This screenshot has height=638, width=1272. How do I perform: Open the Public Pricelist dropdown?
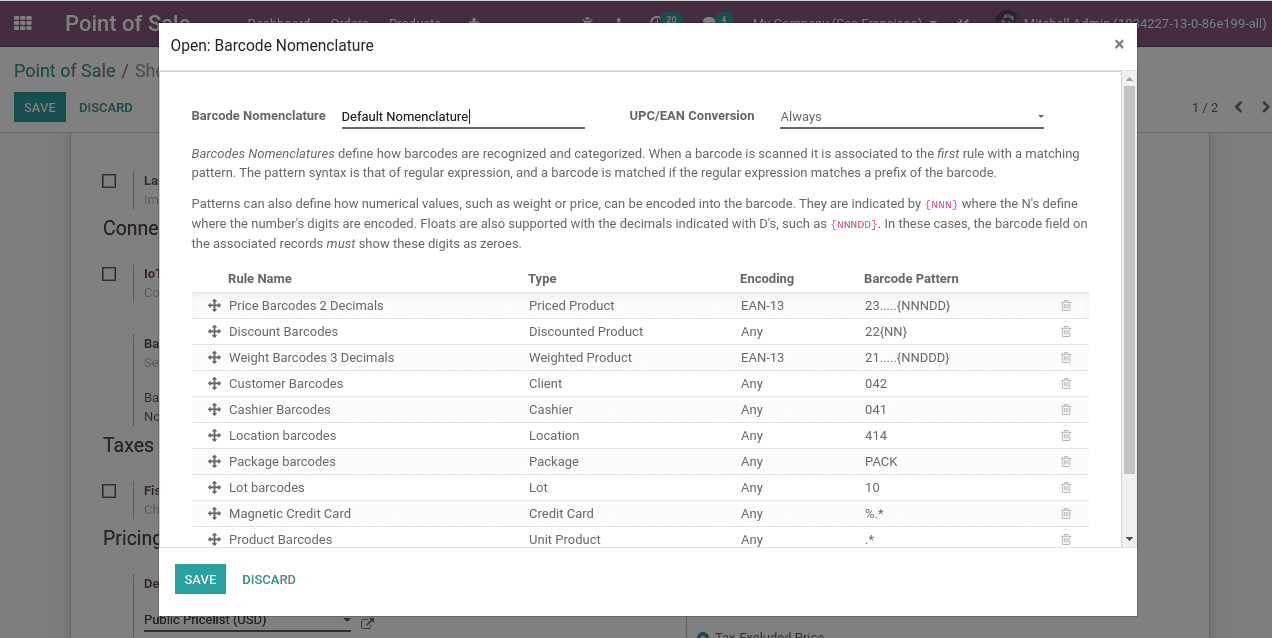pos(247,620)
